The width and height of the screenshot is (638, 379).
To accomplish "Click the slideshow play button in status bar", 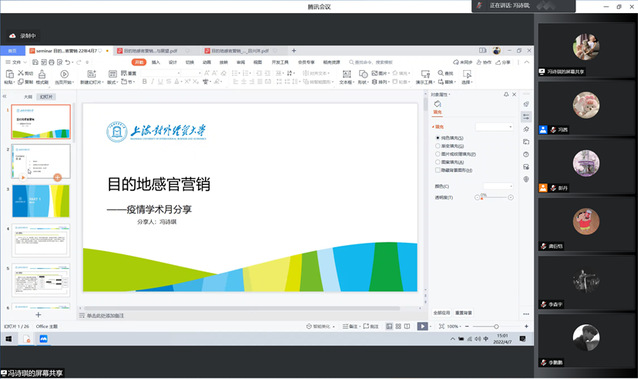I will pyautogui.click(x=422, y=326).
